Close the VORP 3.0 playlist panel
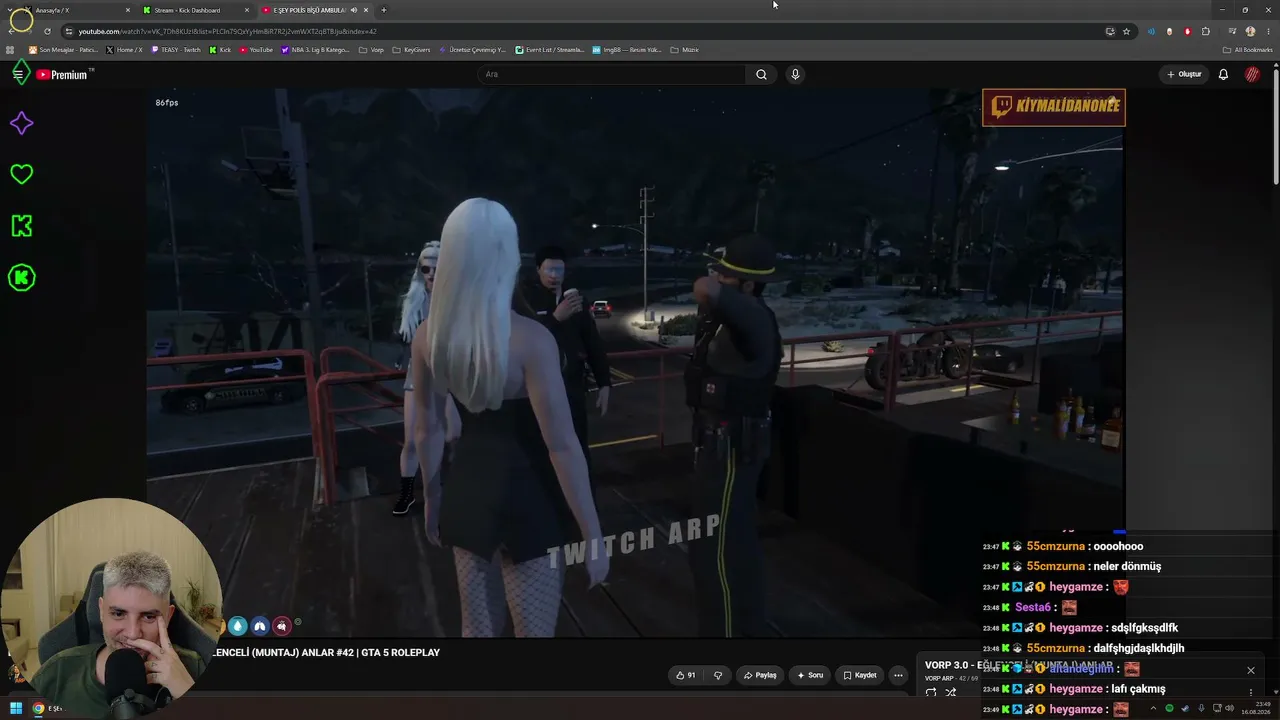Screen dimensions: 1280x720 click(1250, 670)
